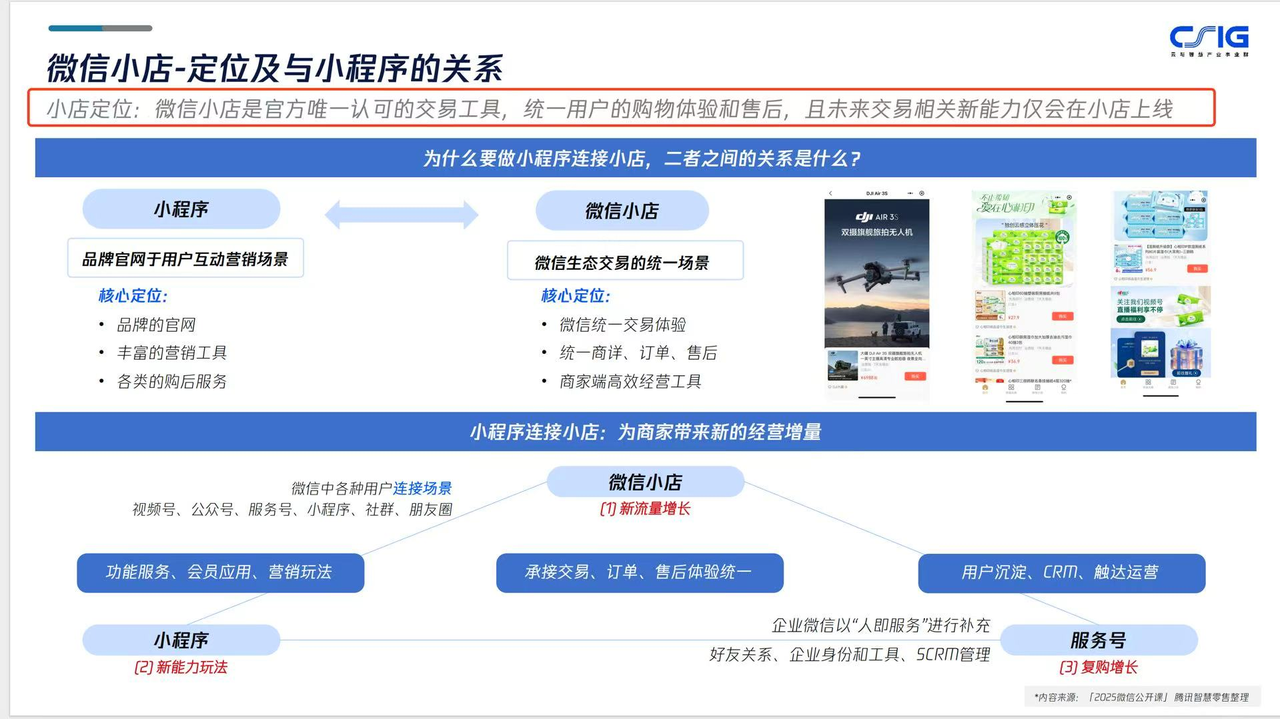Click the back arrow in the DJI Air 3S screenshot

tap(830, 193)
